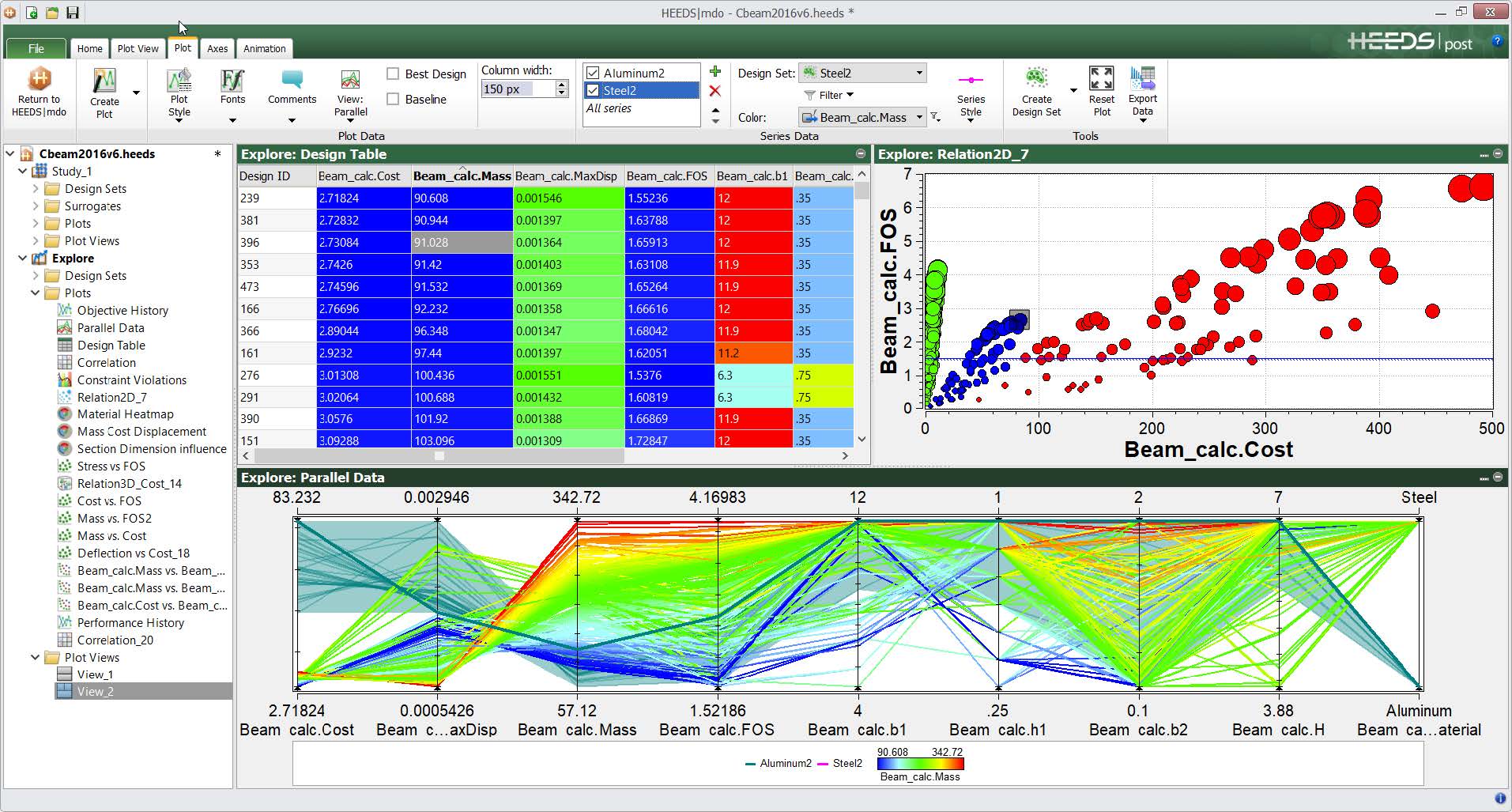Click the Create Plot icon
The height and width of the screenshot is (812, 1512).
[104, 81]
